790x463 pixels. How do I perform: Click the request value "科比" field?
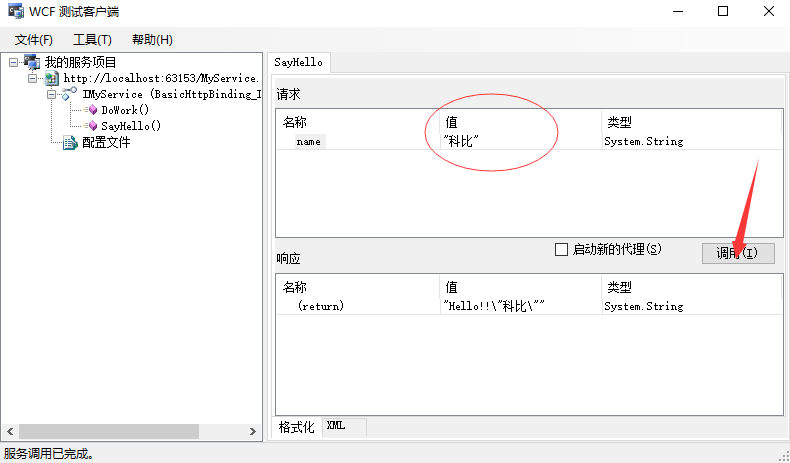pos(521,142)
